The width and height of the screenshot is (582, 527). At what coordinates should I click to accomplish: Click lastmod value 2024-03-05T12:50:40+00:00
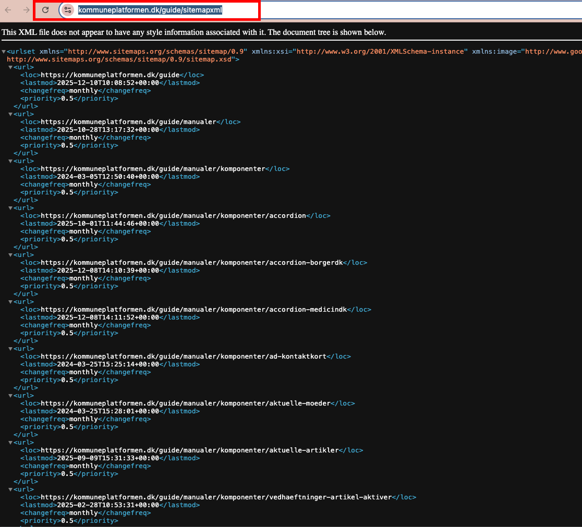pos(108,177)
